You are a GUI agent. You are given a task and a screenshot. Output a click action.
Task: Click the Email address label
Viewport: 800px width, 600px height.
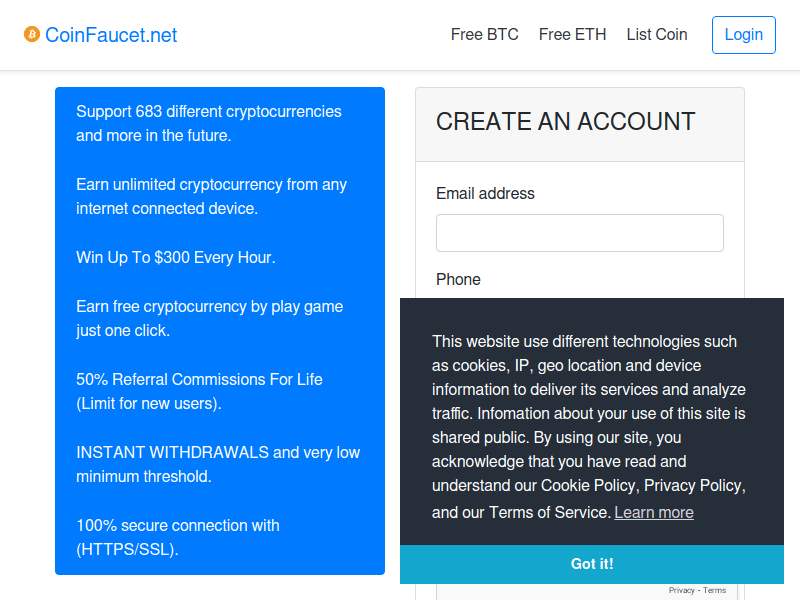tap(485, 193)
